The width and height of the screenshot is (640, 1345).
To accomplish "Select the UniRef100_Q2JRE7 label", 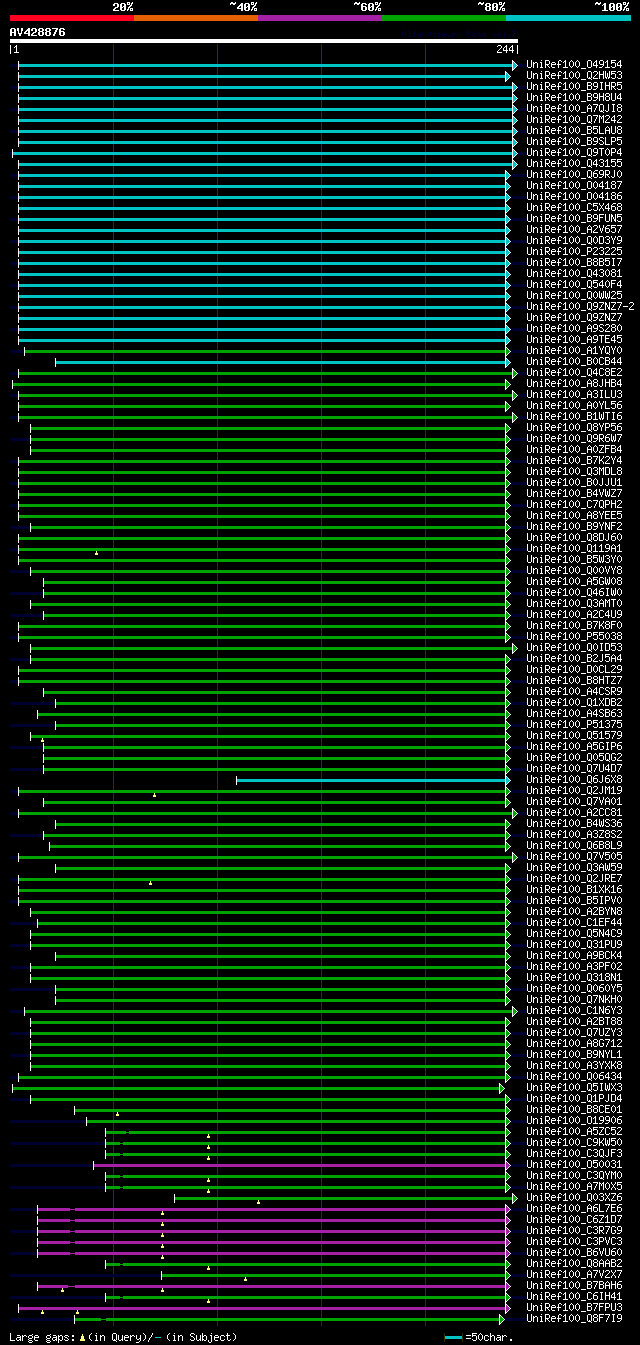I will (574, 879).
